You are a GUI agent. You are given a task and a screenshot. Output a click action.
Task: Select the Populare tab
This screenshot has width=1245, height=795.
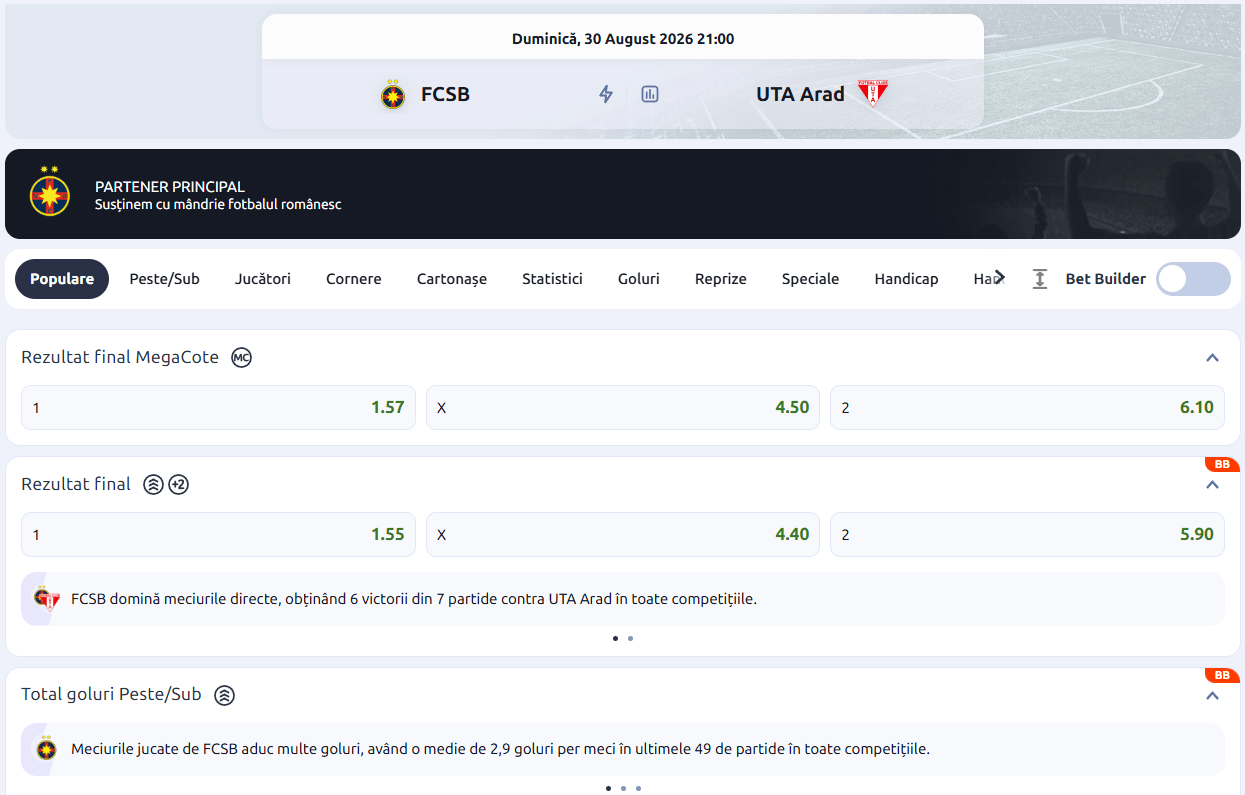click(x=62, y=279)
